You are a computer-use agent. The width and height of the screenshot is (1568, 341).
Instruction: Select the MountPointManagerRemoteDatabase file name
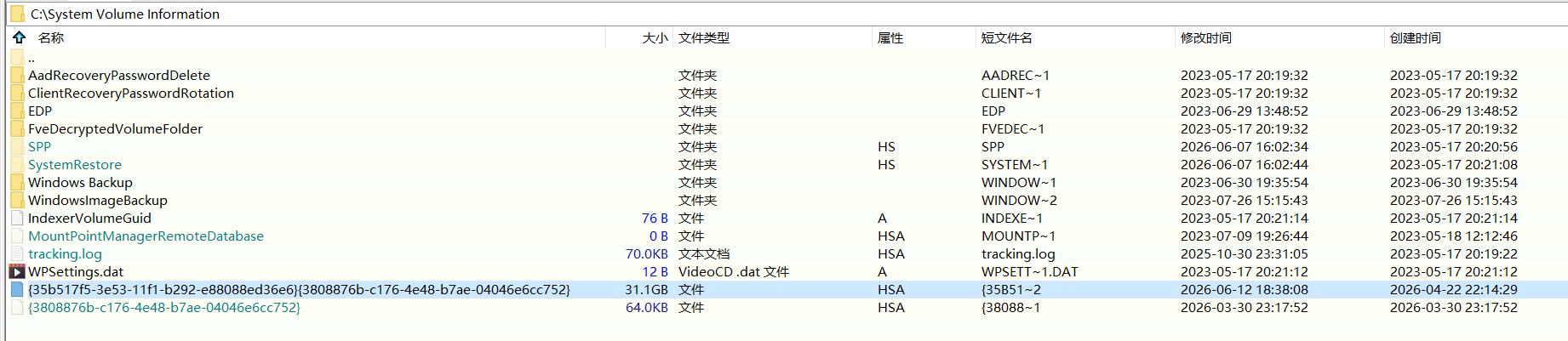tap(146, 236)
